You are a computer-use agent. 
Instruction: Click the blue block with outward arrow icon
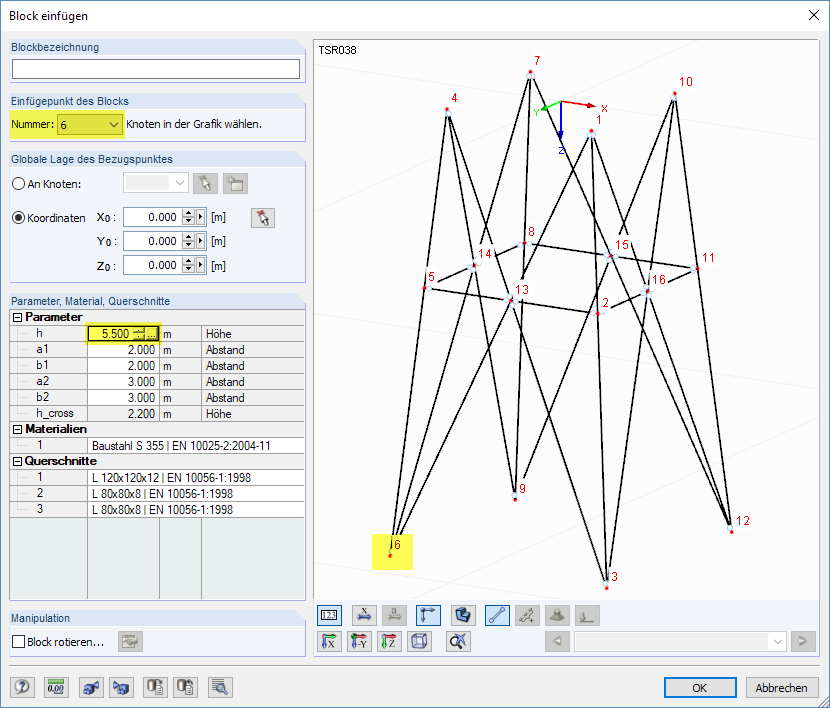point(91,687)
